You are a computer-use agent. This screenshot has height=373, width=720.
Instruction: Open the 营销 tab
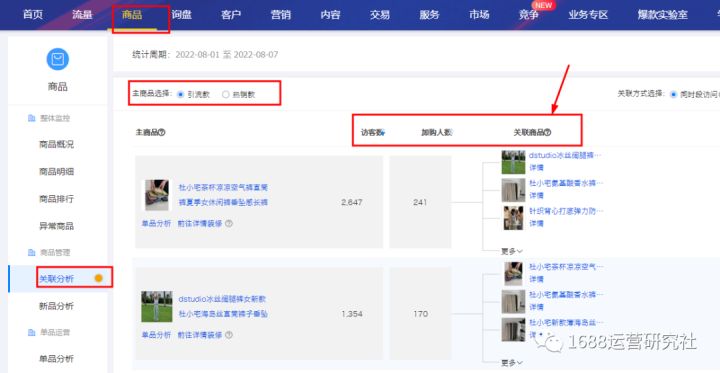[x=281, y=15]
